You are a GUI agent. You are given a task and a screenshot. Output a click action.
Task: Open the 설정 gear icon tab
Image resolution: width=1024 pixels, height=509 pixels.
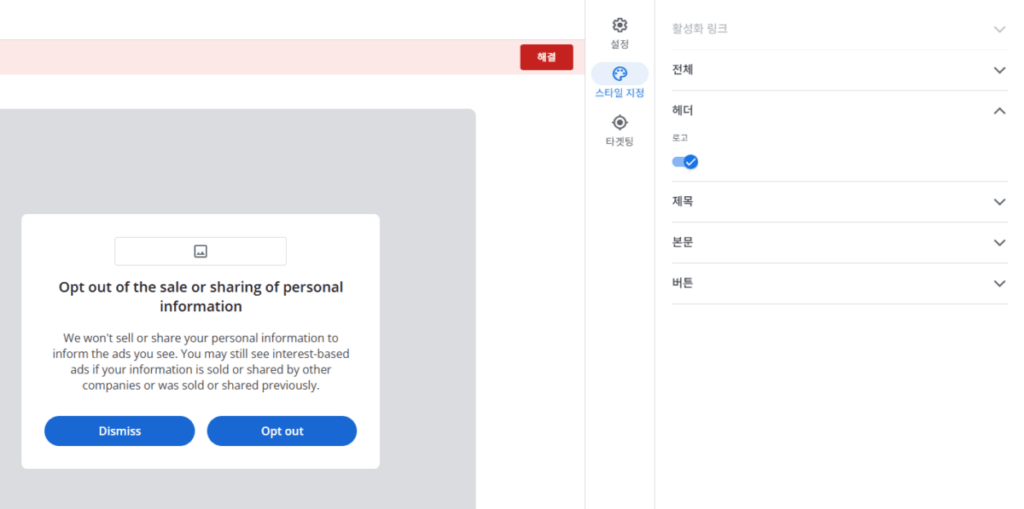[619, 25]
